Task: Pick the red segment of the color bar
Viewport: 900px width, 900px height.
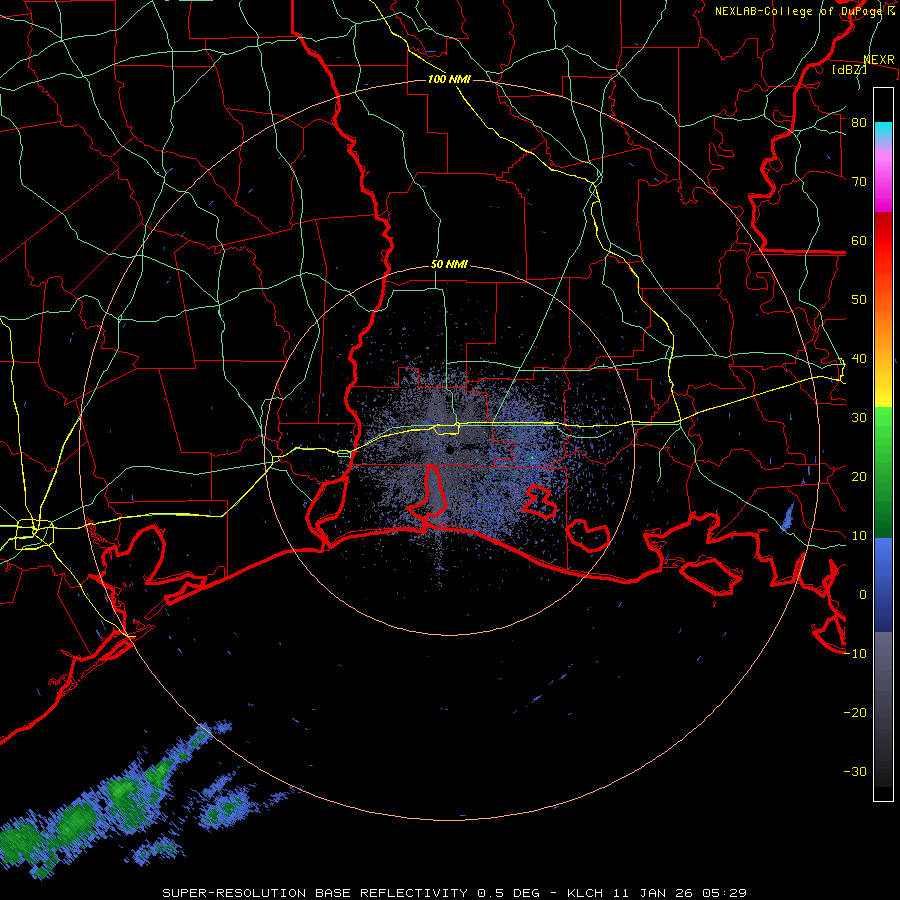Action: pyautogui.click(x=883, y=240)
